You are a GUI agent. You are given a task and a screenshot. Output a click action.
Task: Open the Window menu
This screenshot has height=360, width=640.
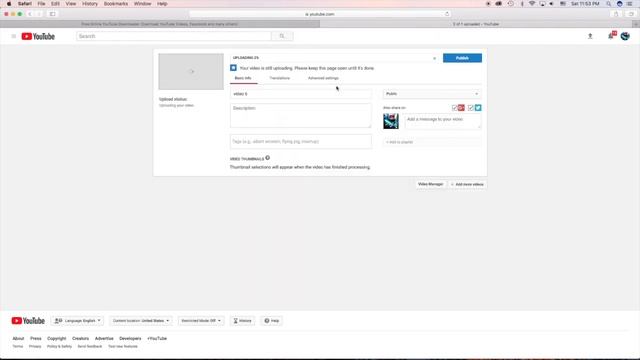pyautogui.click(x=142, y=4)
